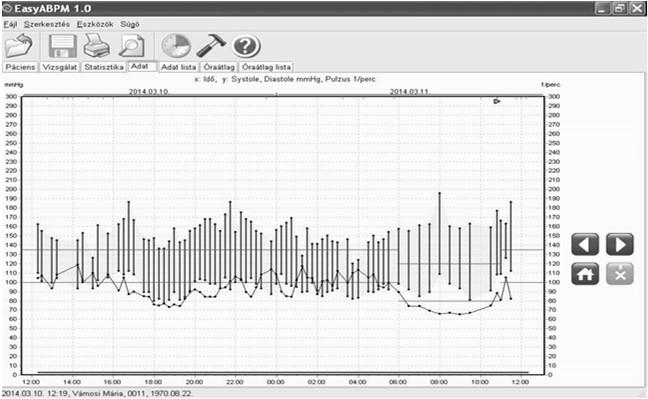The image size is (648, 399).
Task: Open print preview magnifier icon
Action: click(x=132, y=46)
